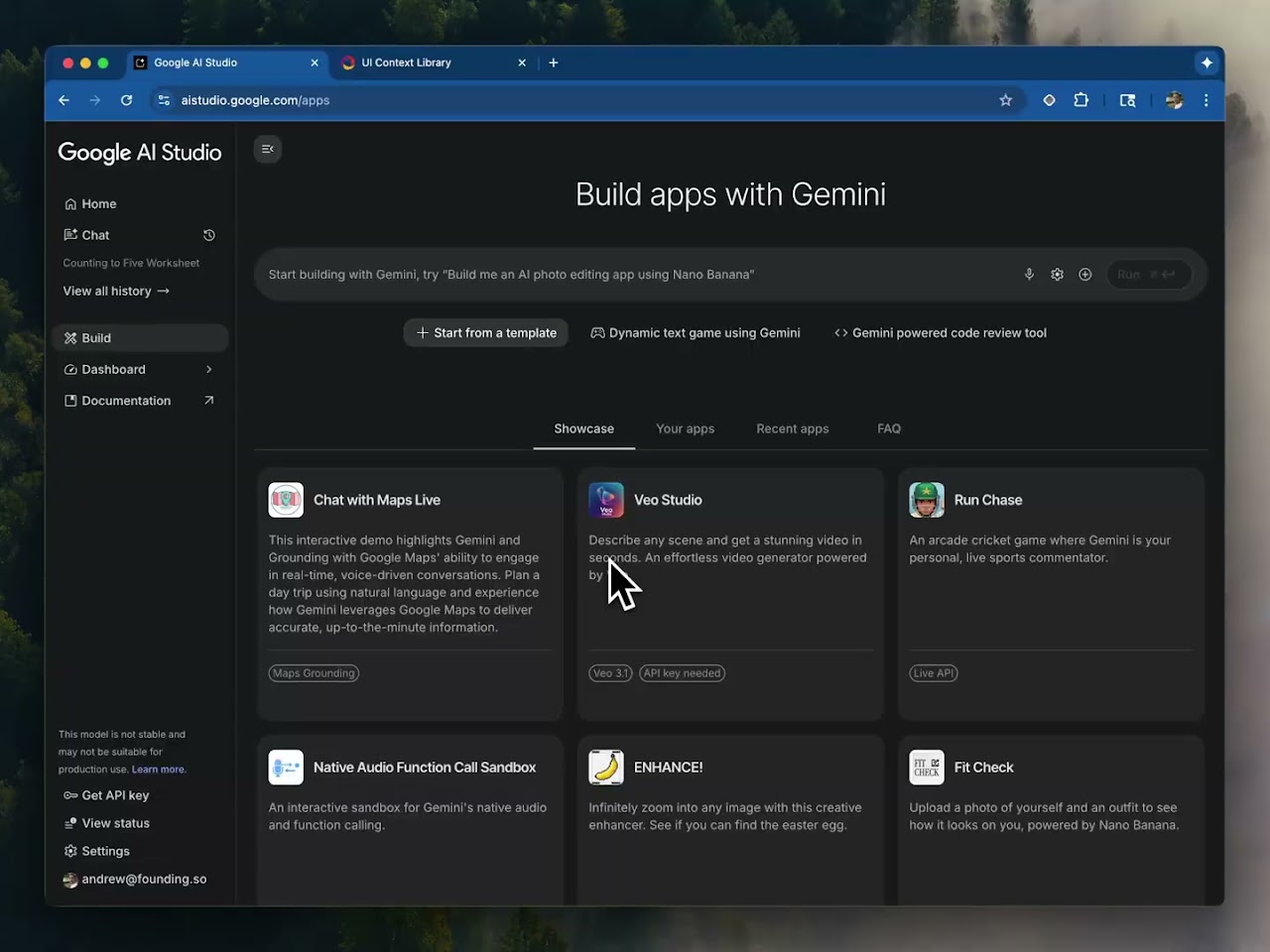Open View status
The height and width of the screenshot is (952, 1270).
pos(106,823)
